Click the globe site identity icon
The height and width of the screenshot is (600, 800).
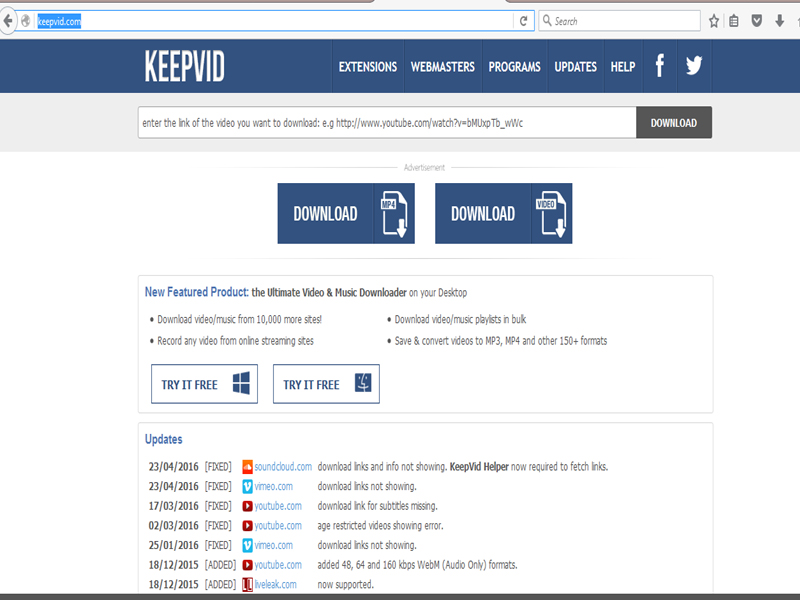(26, 21)
